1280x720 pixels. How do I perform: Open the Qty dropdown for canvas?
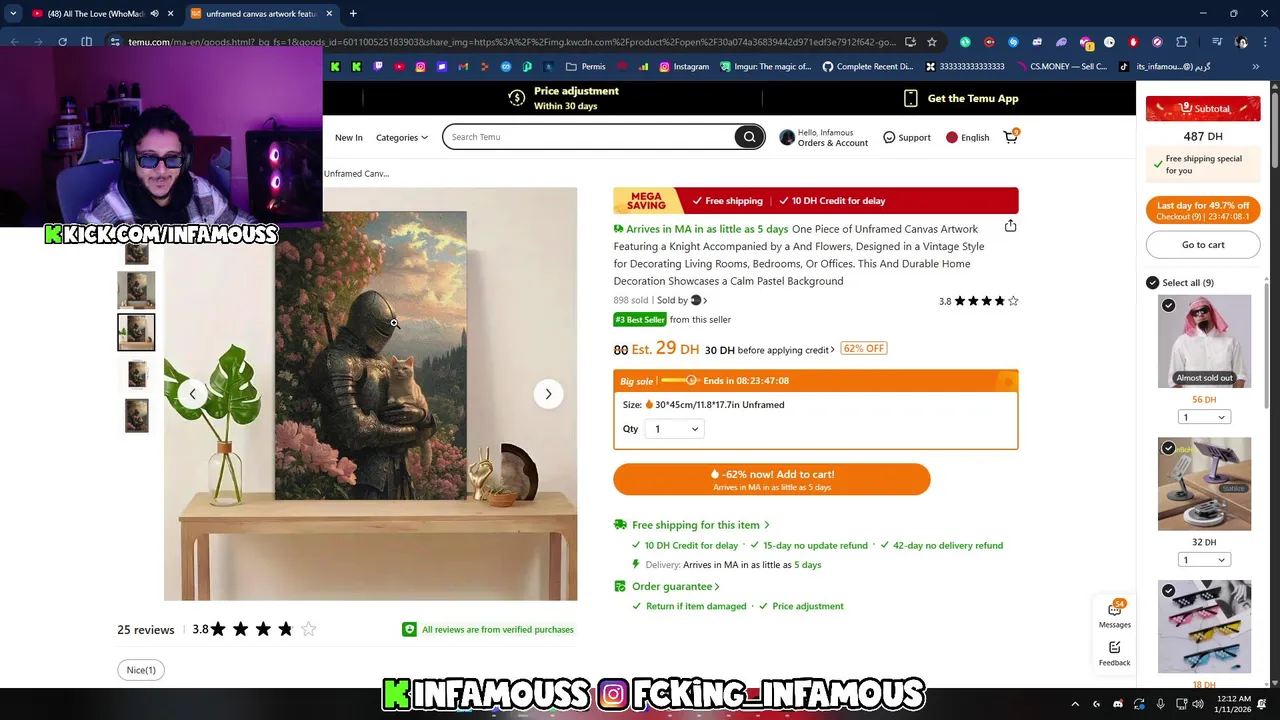[675, 429]
